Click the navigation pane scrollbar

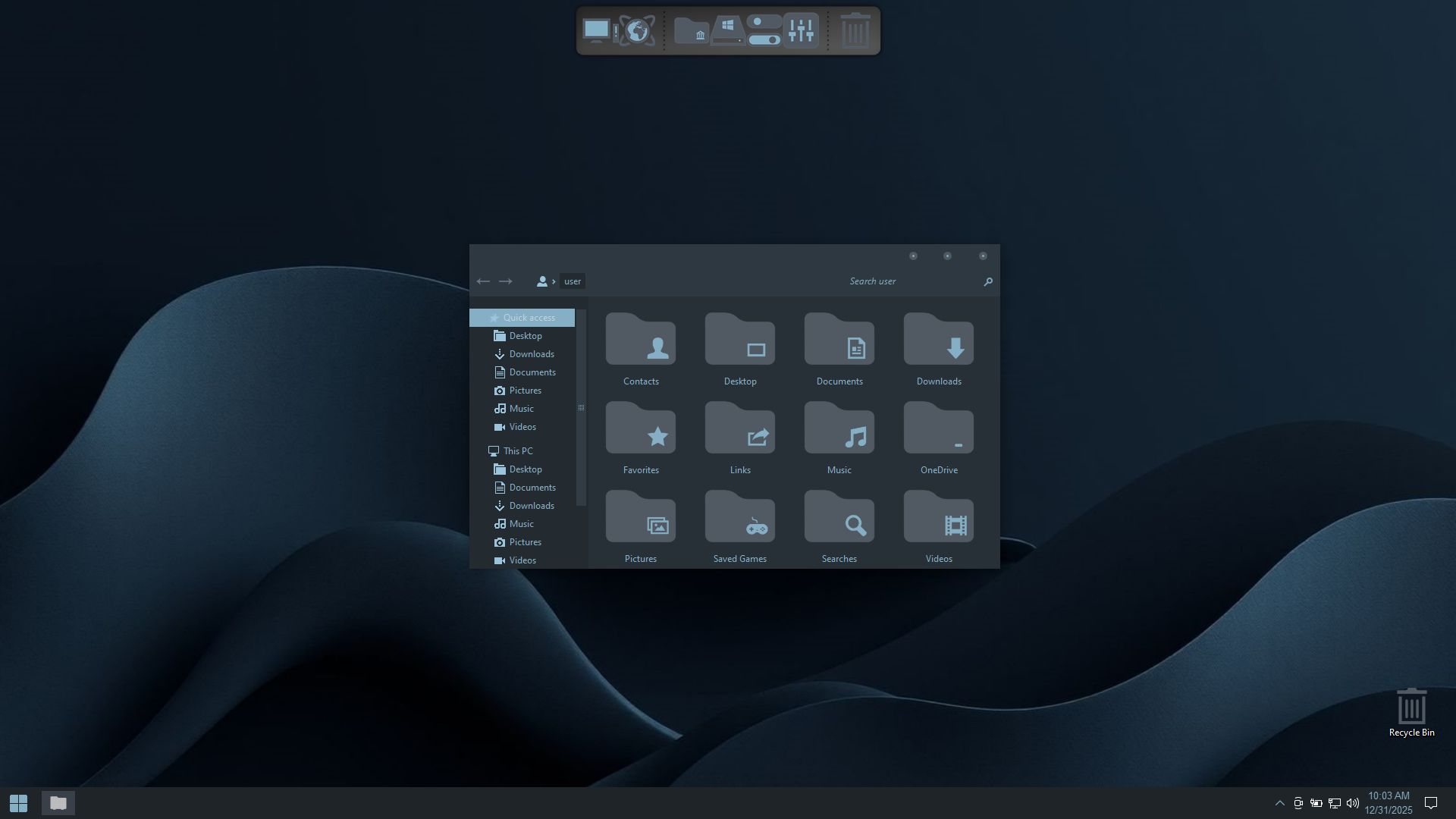[x=581, y=407]
